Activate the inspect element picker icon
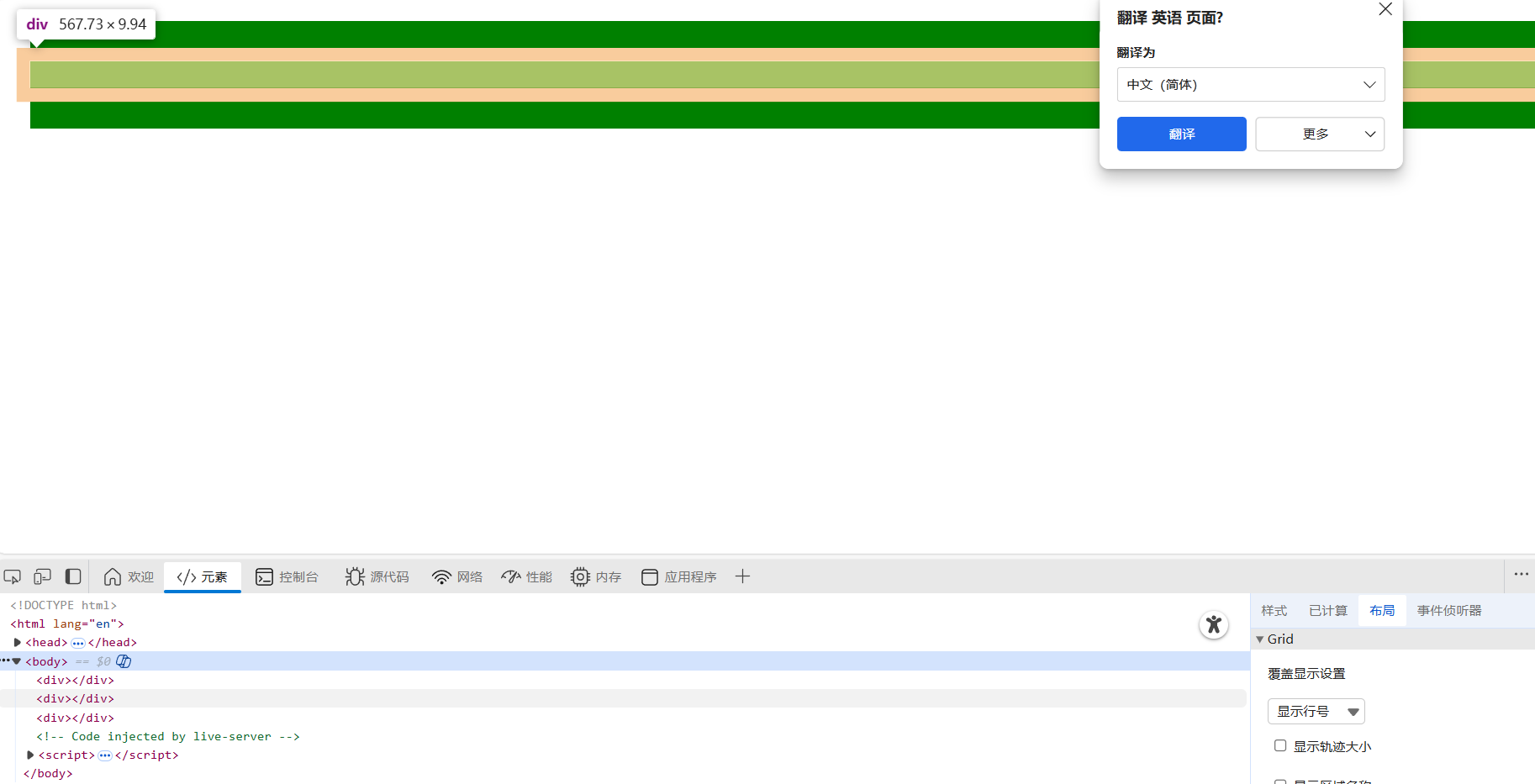The width and height of the screenshot is (1535, 784). click(x=13, y=577)
